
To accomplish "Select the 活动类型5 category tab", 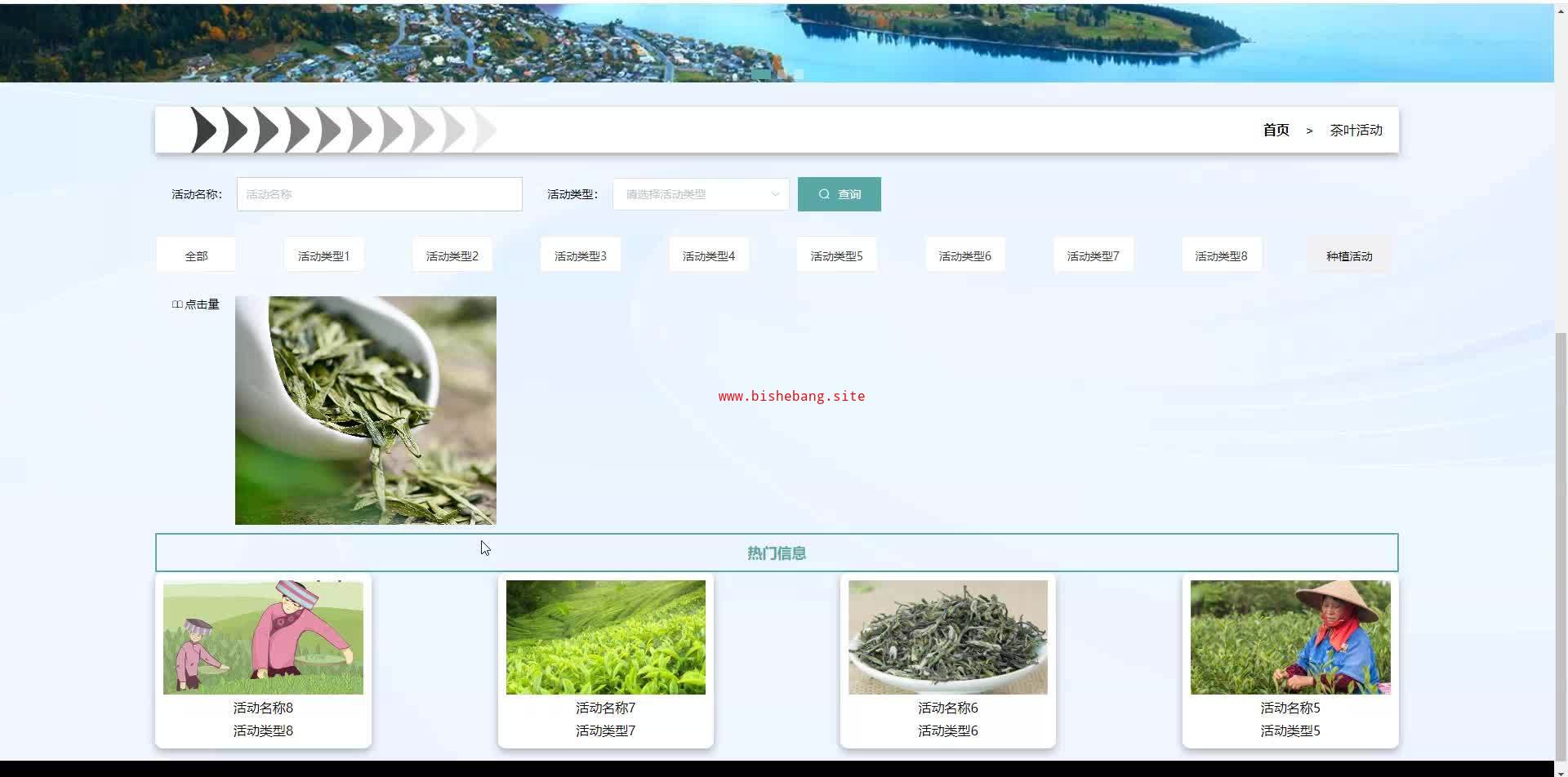I will click(836, 255).
